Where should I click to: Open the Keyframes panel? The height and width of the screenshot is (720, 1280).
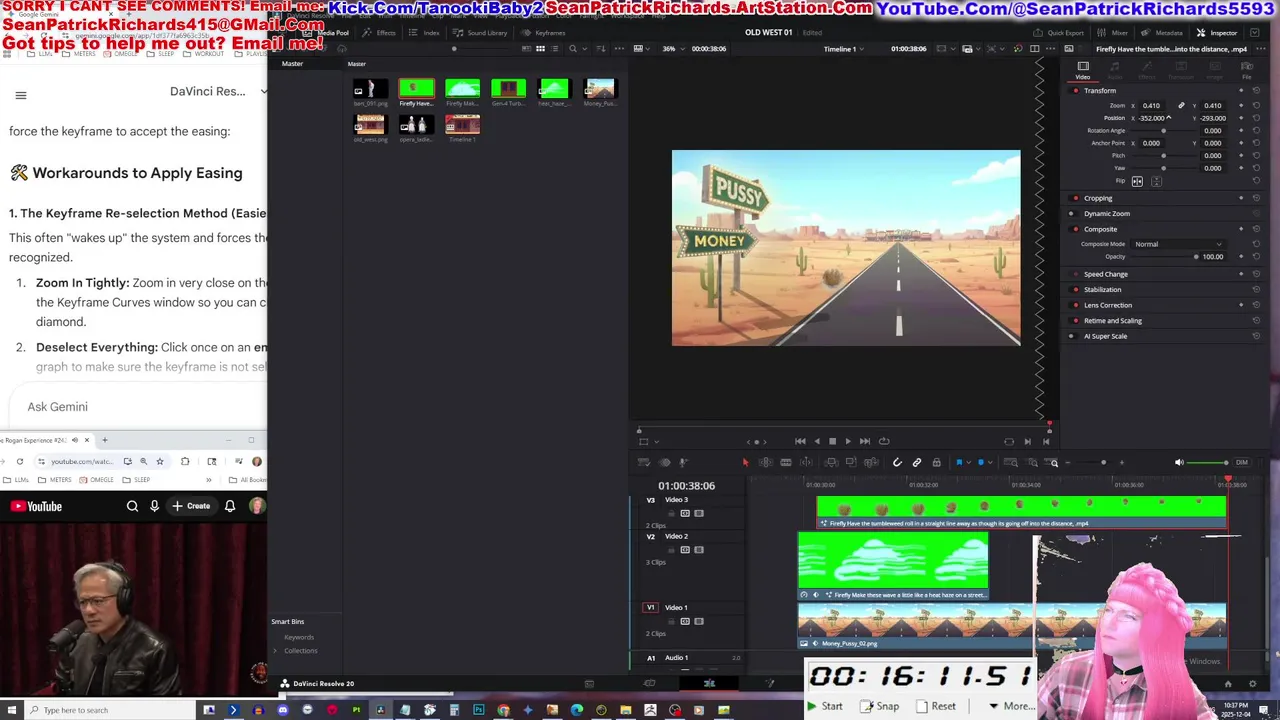(x=544, y=33)
